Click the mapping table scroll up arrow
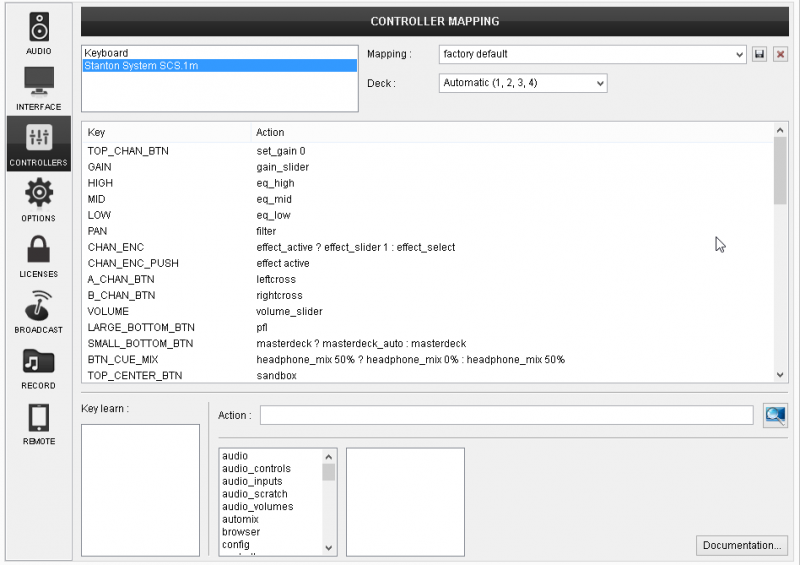This screenshot has width=800, height=565. pyautogui.click(x=780, y=130)
